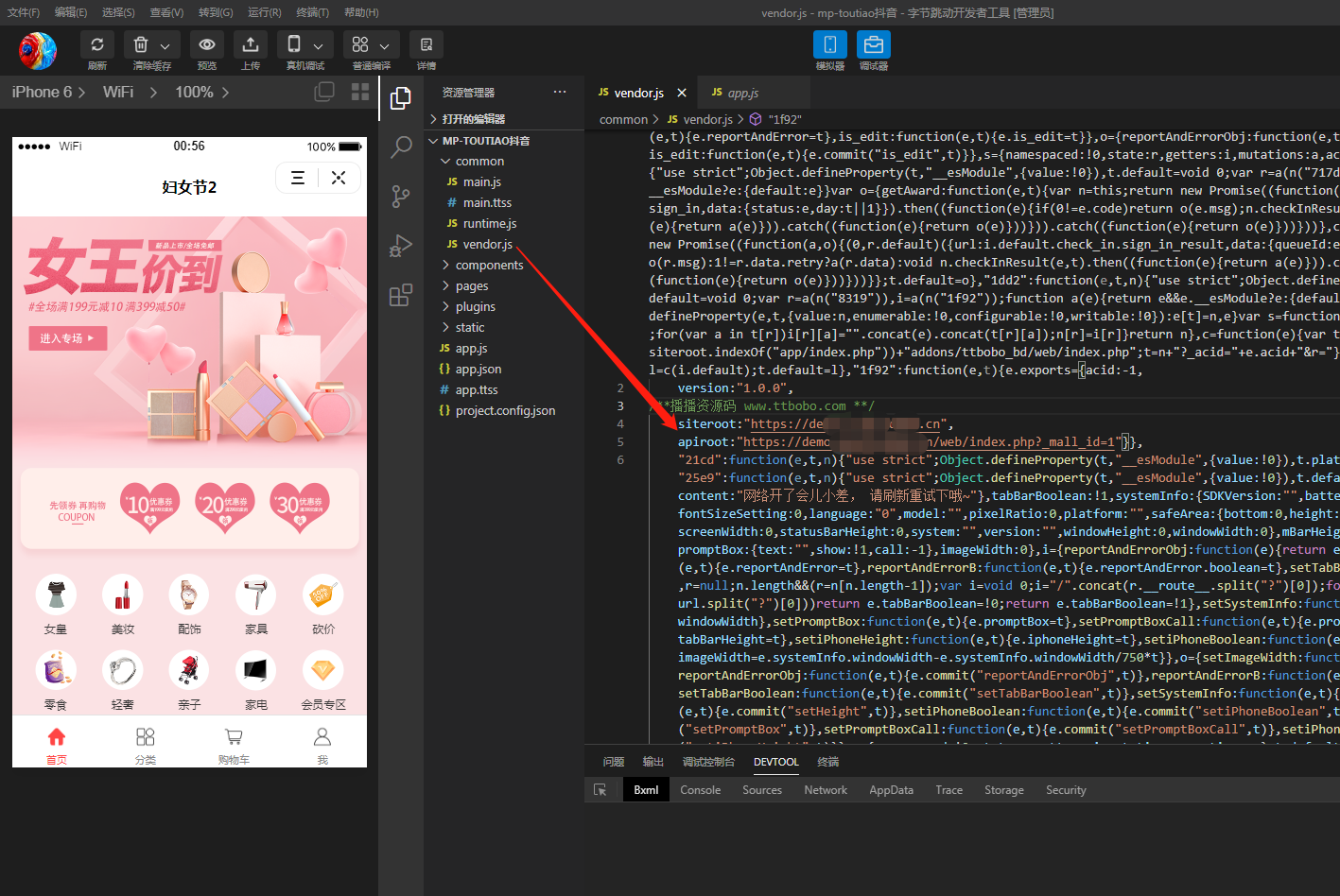This screenshot has height=896, width=1340.
Task: Open the iPhone 6 device selector
Action: tap(48, 92)
